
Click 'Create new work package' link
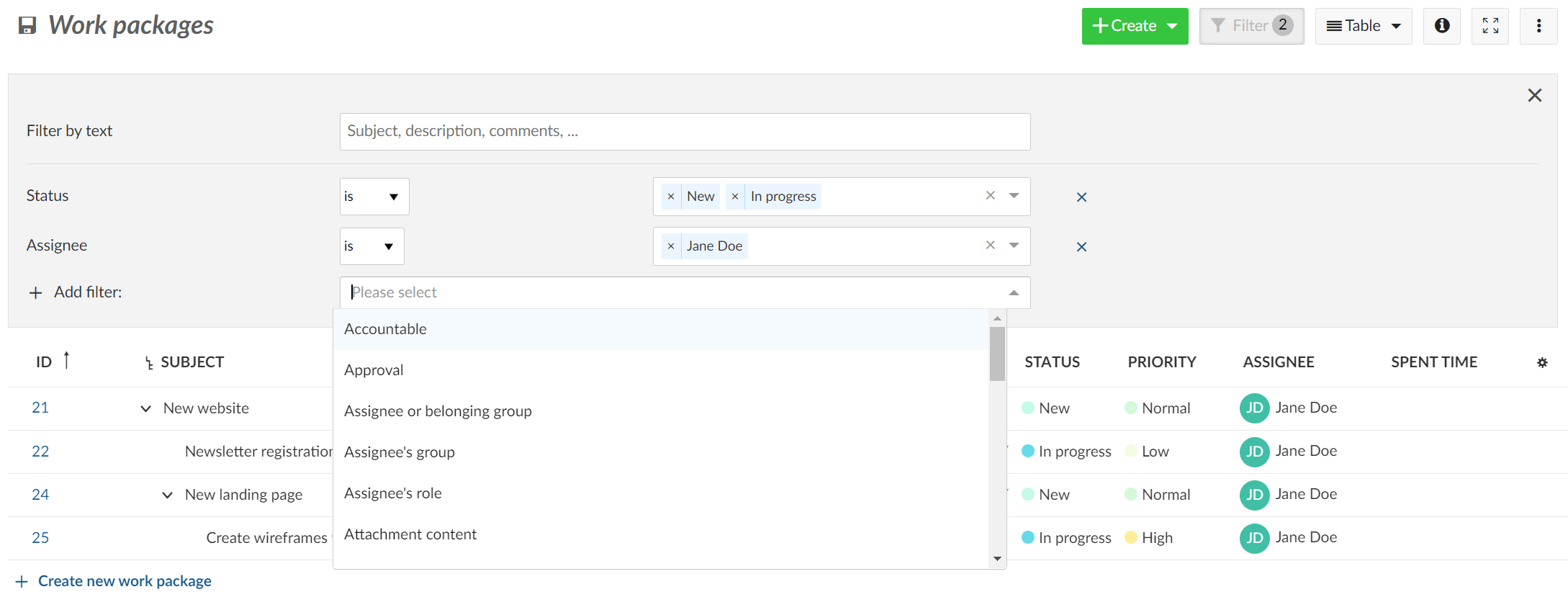[124, 581]
